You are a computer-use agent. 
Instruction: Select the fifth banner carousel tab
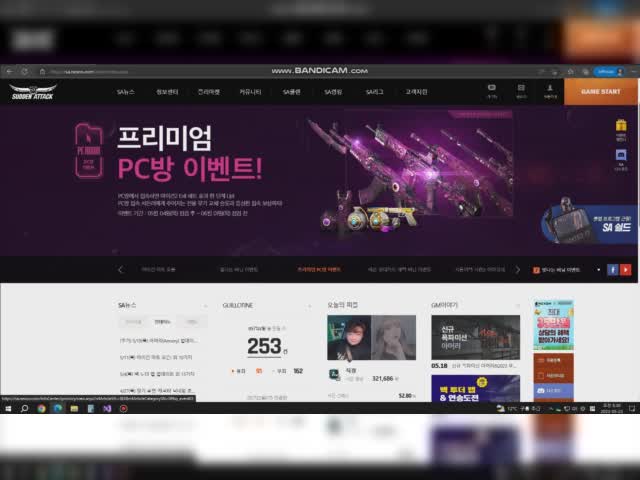480,270
